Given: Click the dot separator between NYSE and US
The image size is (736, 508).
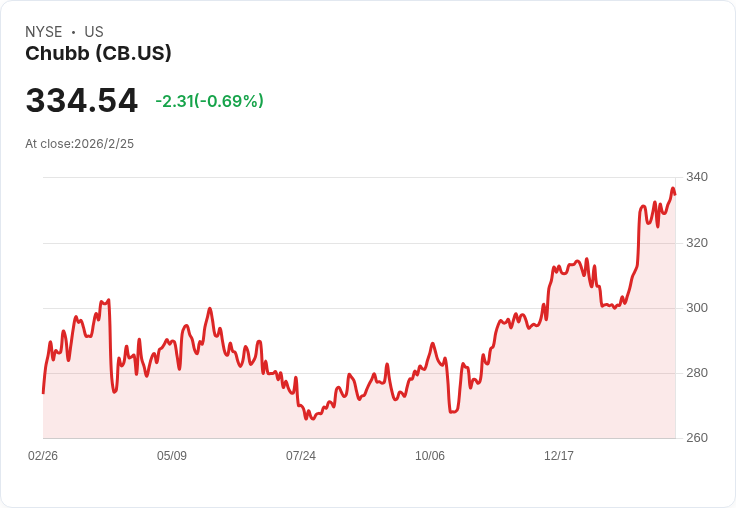Looking at the screenshot, I should [x=73, y=32].
